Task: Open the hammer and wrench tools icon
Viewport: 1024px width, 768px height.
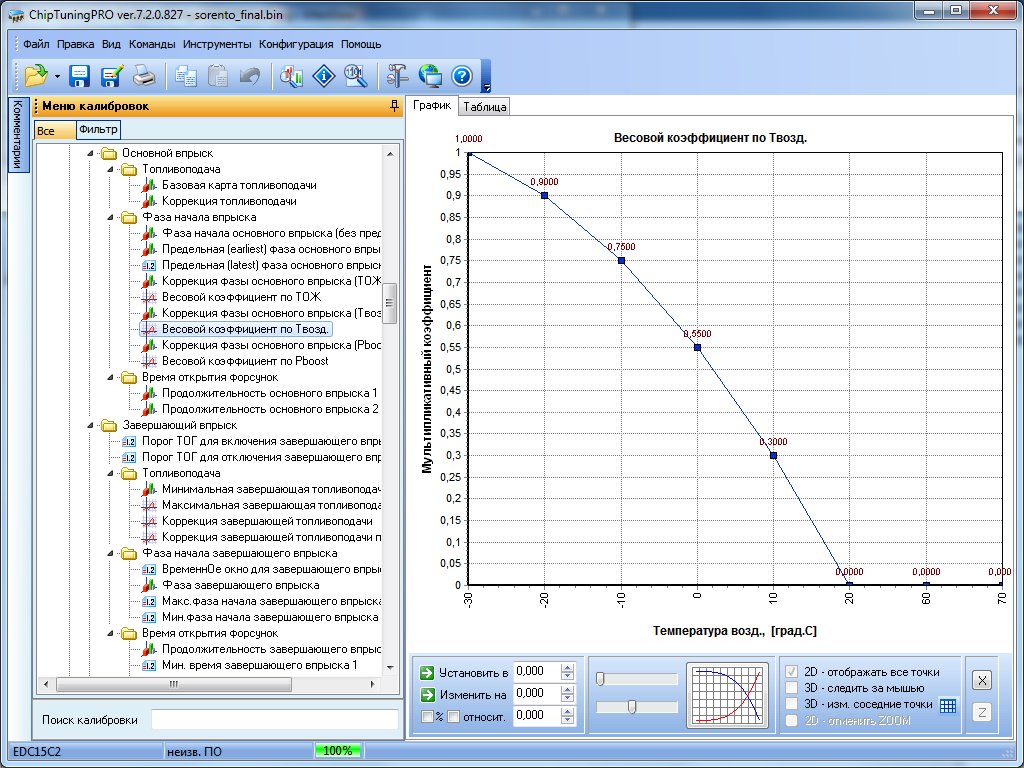Action: 397,75
